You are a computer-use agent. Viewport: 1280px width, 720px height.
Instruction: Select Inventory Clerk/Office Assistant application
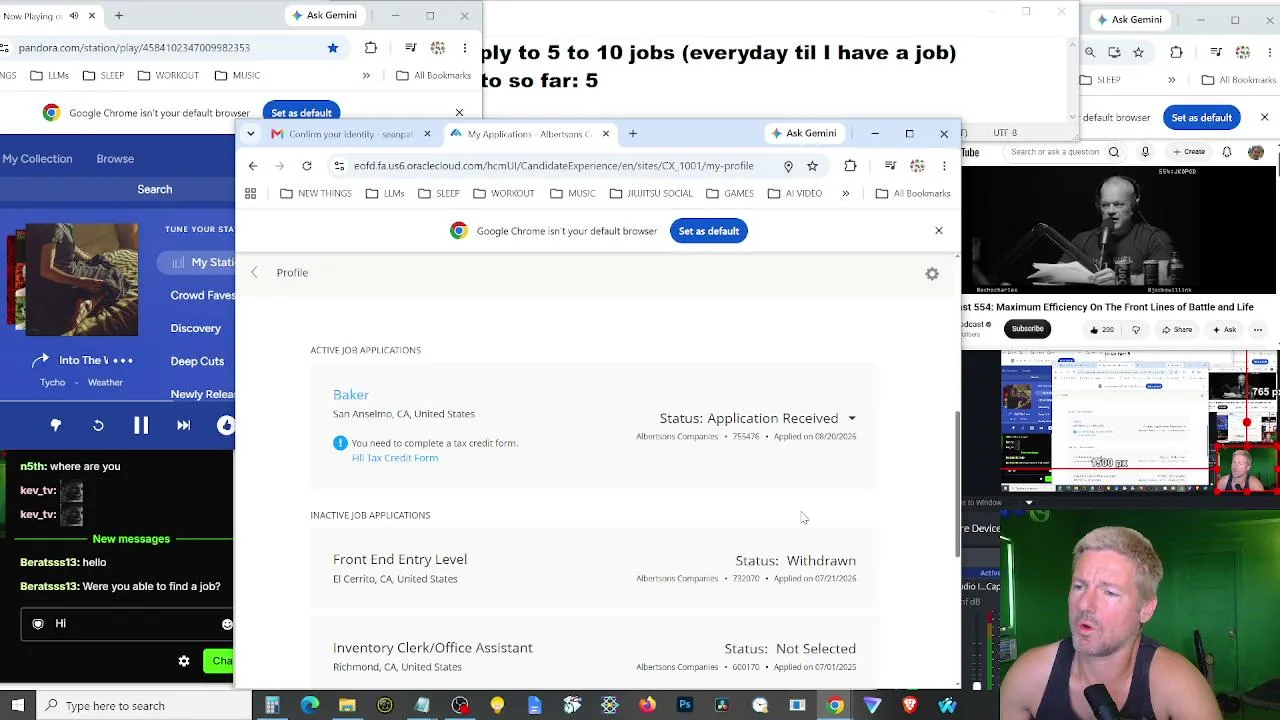433,648
